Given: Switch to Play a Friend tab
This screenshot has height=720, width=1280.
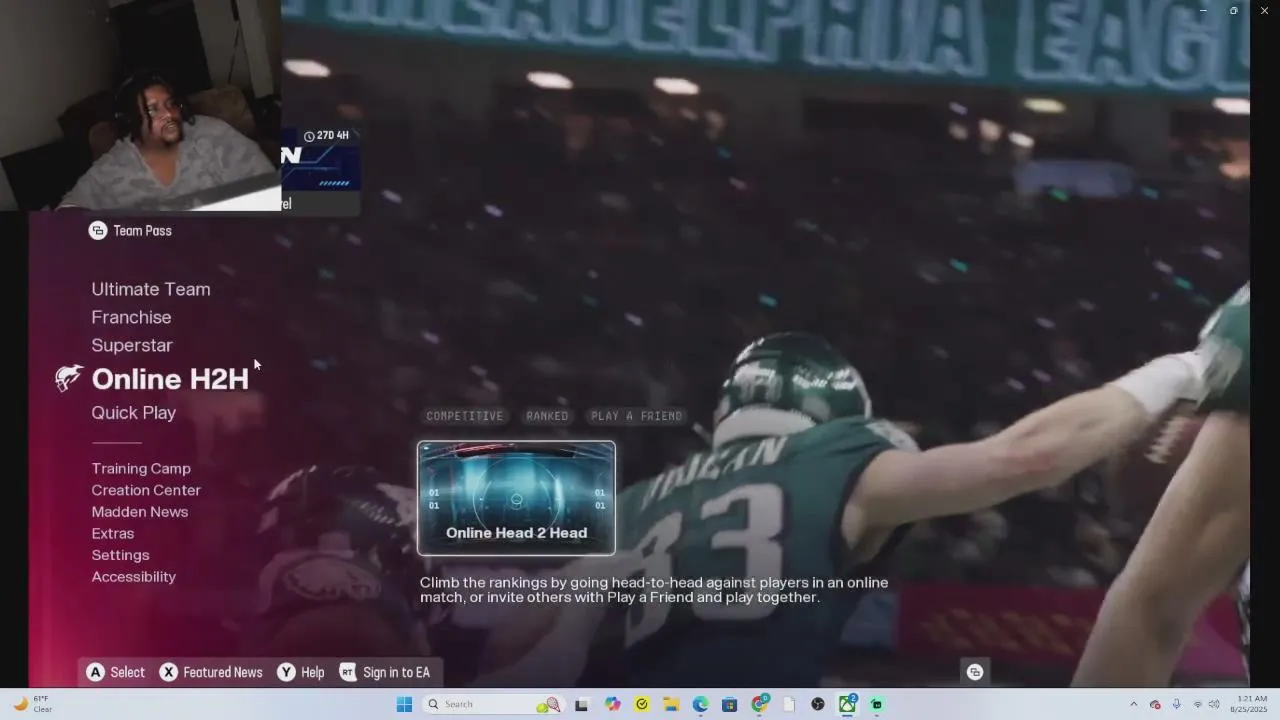Looking at the screenshot, I should coord(636,416).
